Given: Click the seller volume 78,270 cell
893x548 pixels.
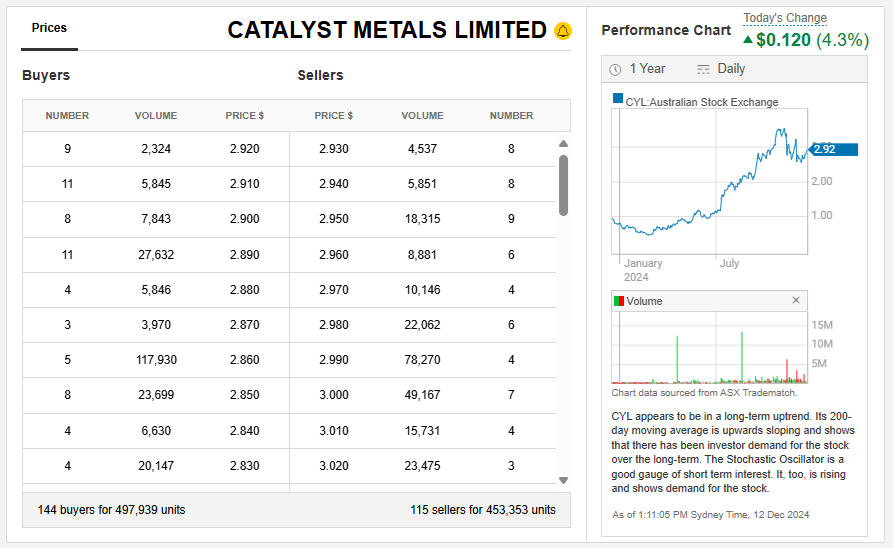Looking at the screenshot, I should pos(422,359).
